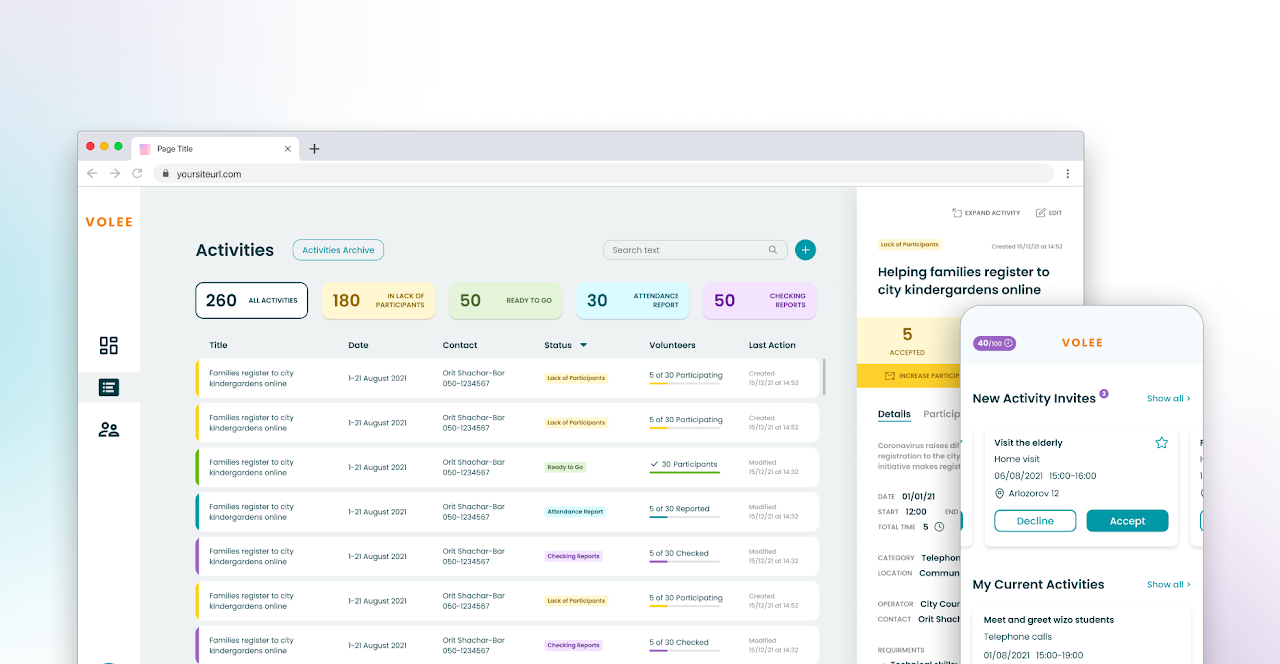Click the magnifier search icon
The height and width of the screenshot is (664, 1280).
(773, 250)
